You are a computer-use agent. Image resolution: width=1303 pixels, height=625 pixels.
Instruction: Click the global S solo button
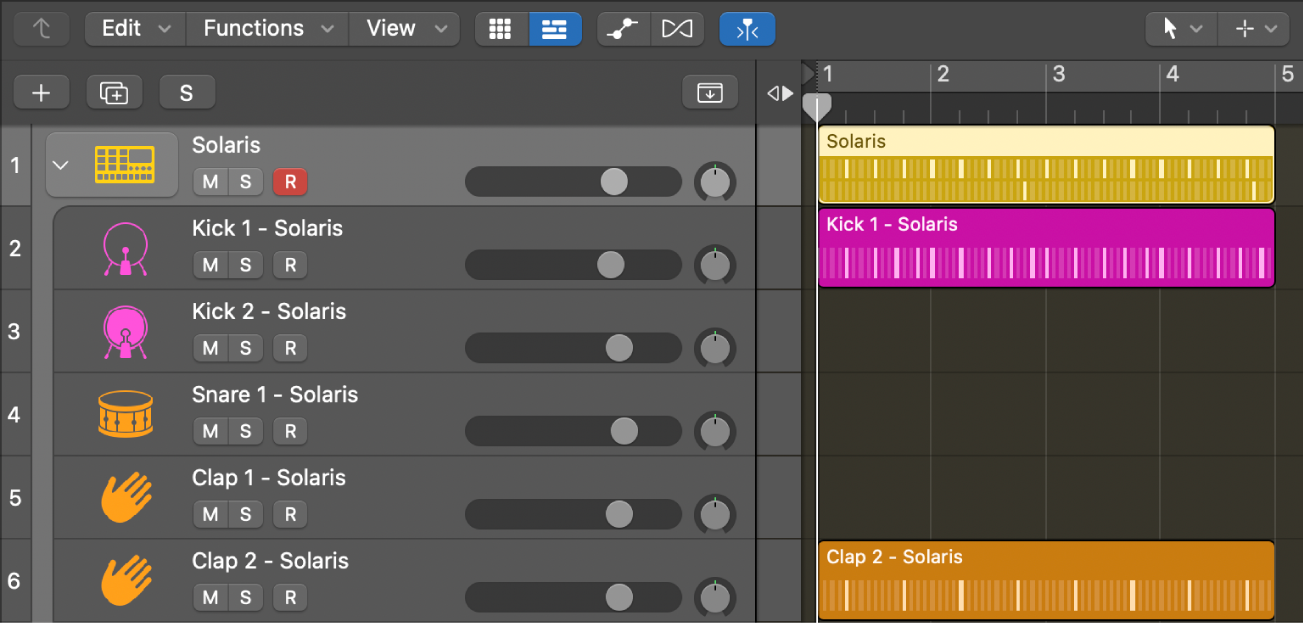tap(187, 92)
